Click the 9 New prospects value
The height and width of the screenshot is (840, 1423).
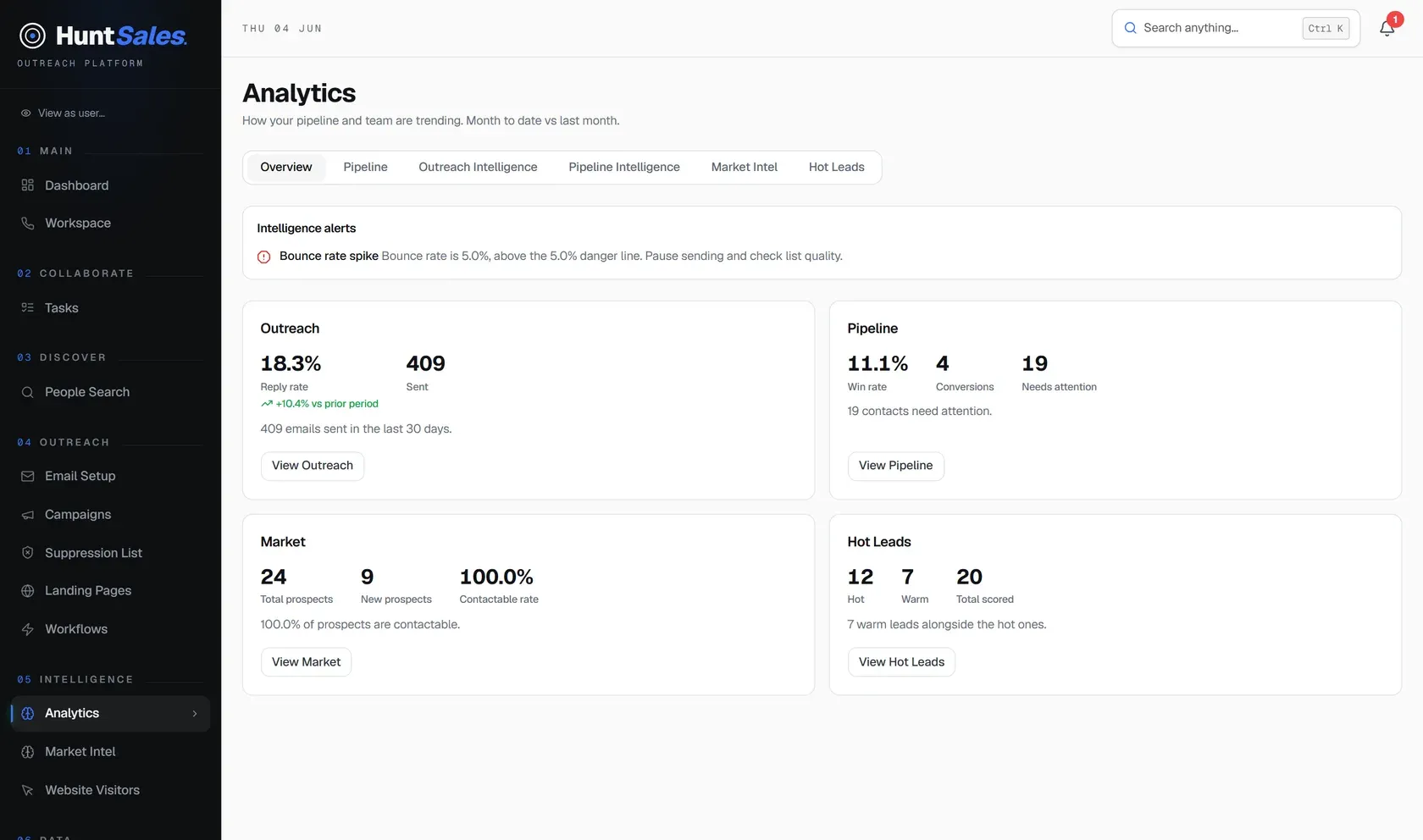[x=367, y=577]
